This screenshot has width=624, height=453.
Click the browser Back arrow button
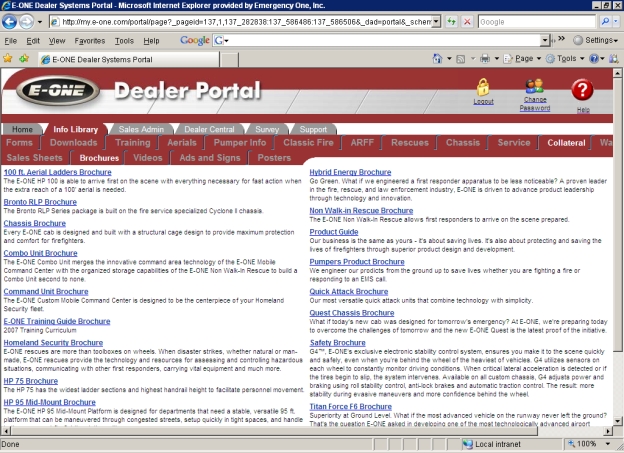coord(9,21)
